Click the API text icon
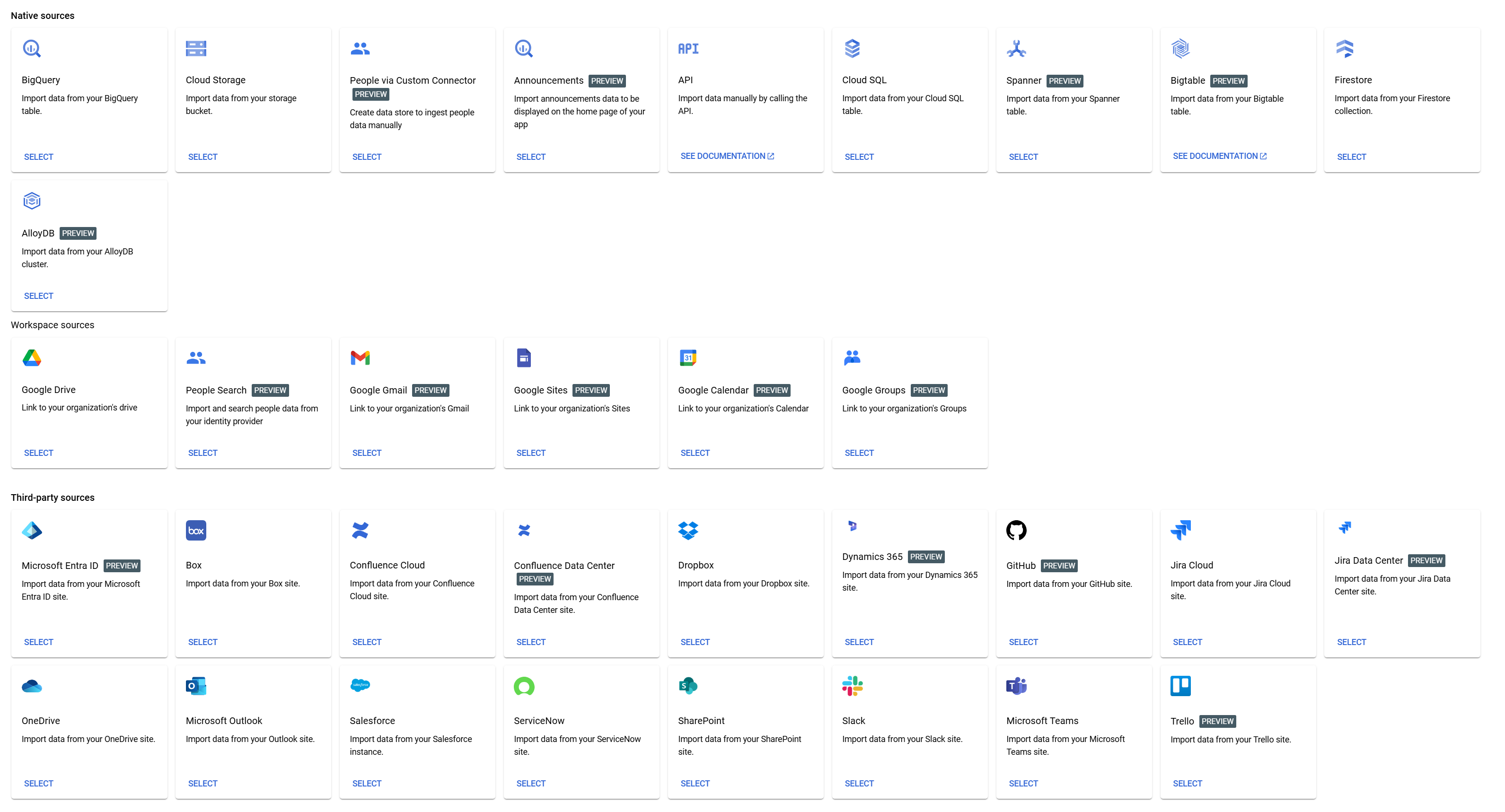1505x812 pixels. pos(688,49)
